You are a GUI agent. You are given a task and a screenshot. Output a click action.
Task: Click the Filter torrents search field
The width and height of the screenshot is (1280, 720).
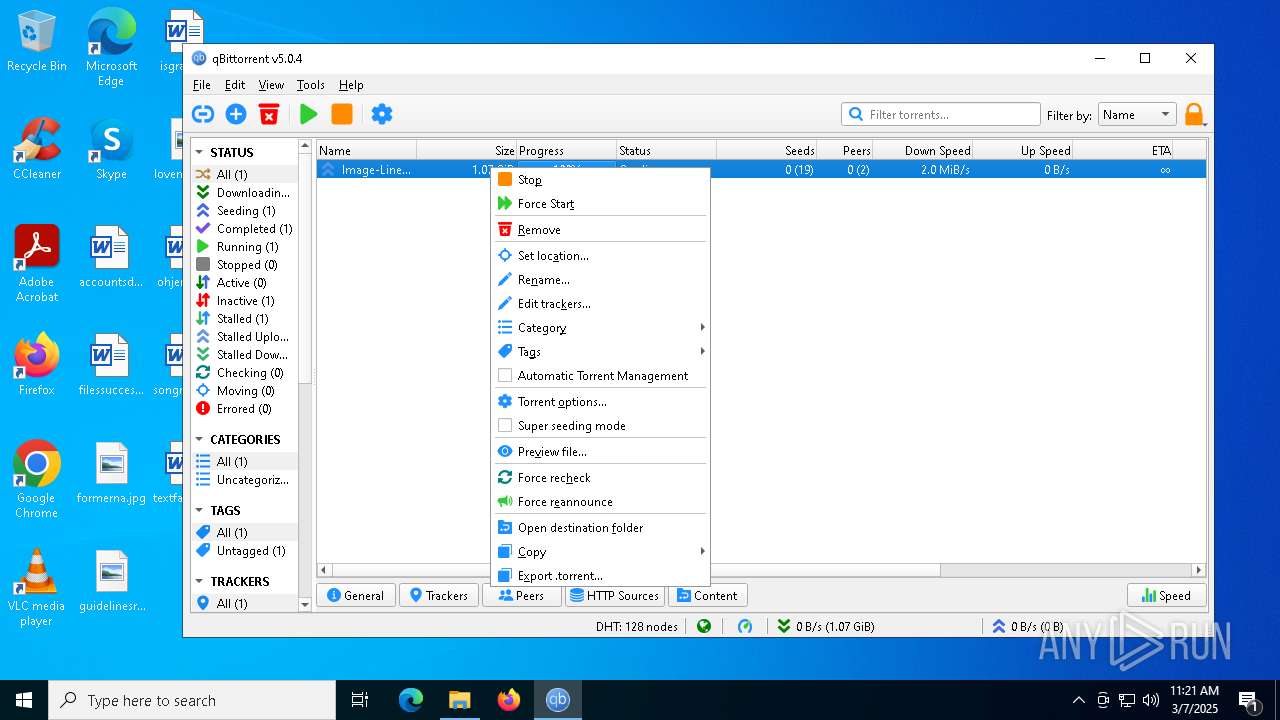(x=941, y=115)
